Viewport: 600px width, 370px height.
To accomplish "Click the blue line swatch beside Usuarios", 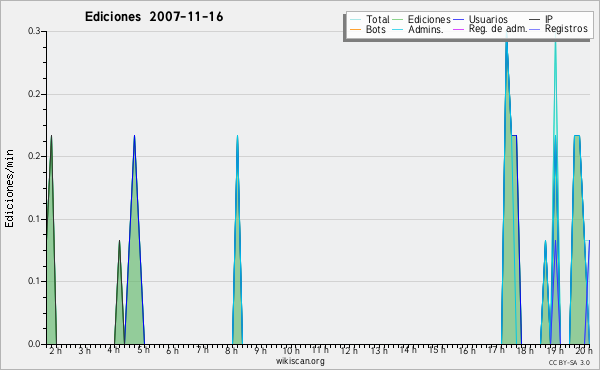I will point(458,19).
